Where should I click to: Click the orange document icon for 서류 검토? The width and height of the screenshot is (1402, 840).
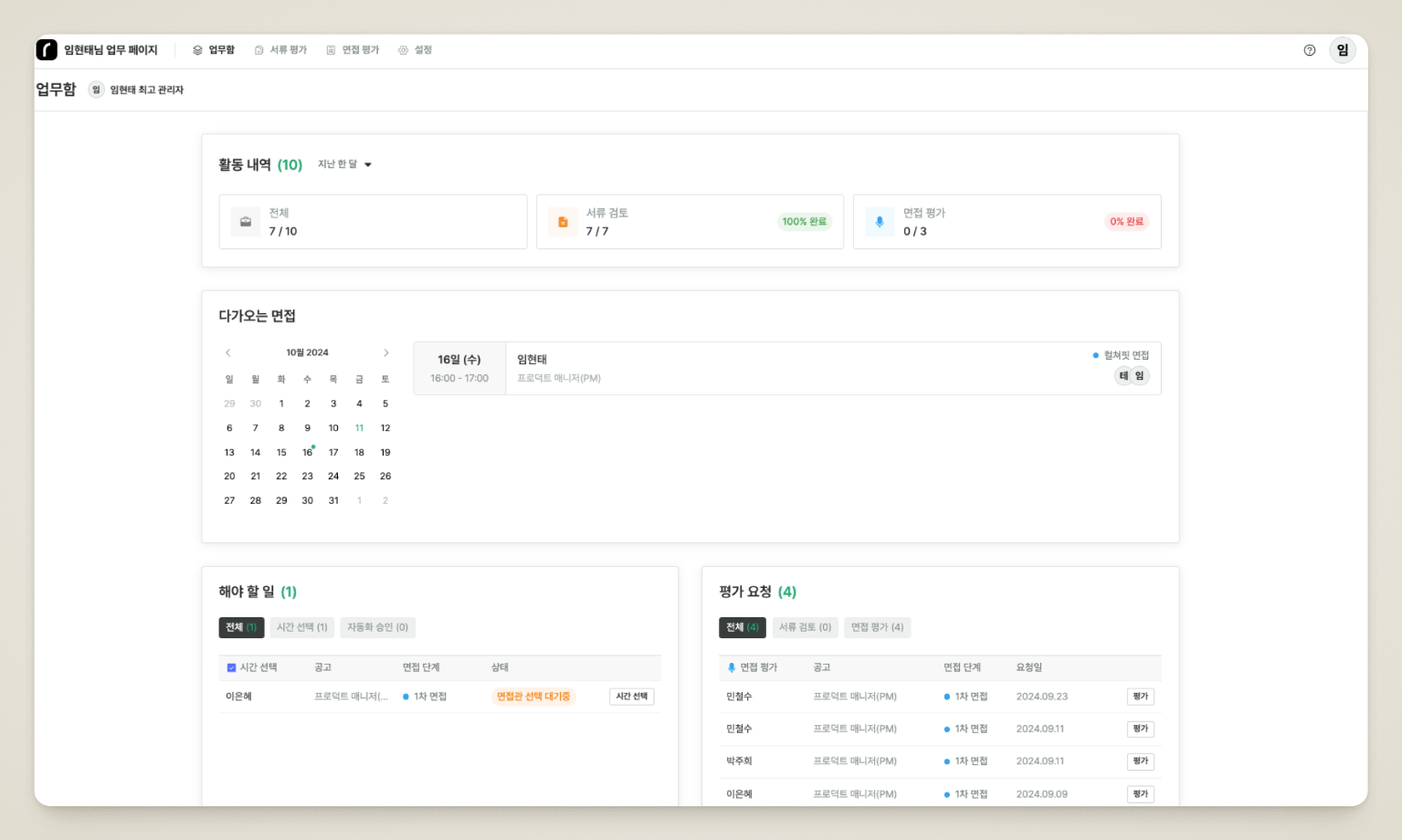click(x=563, y=222)
